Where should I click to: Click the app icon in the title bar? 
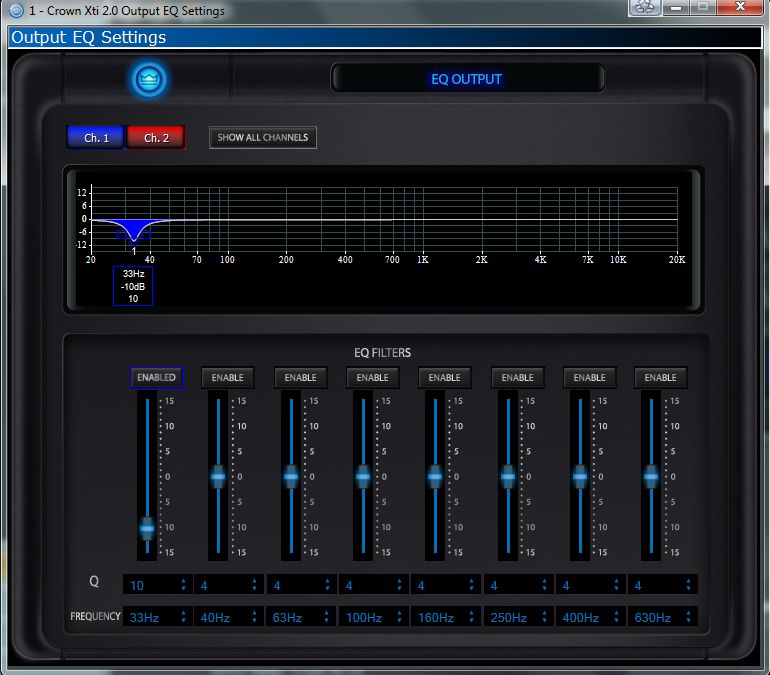tap(15, 11)
